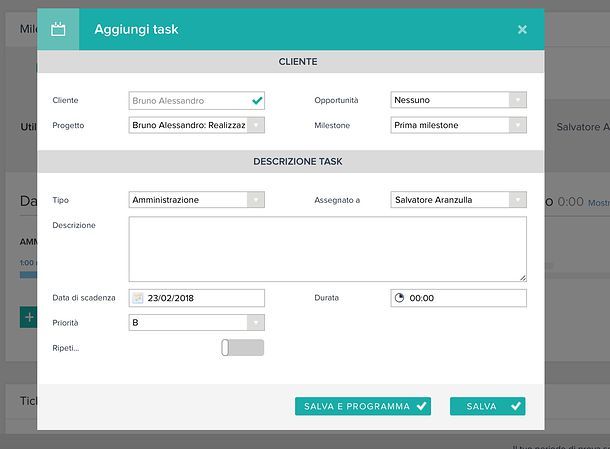The image size is (610, 449).
Task: Click the Durata field showing 00:00
Action: point(458,298)
